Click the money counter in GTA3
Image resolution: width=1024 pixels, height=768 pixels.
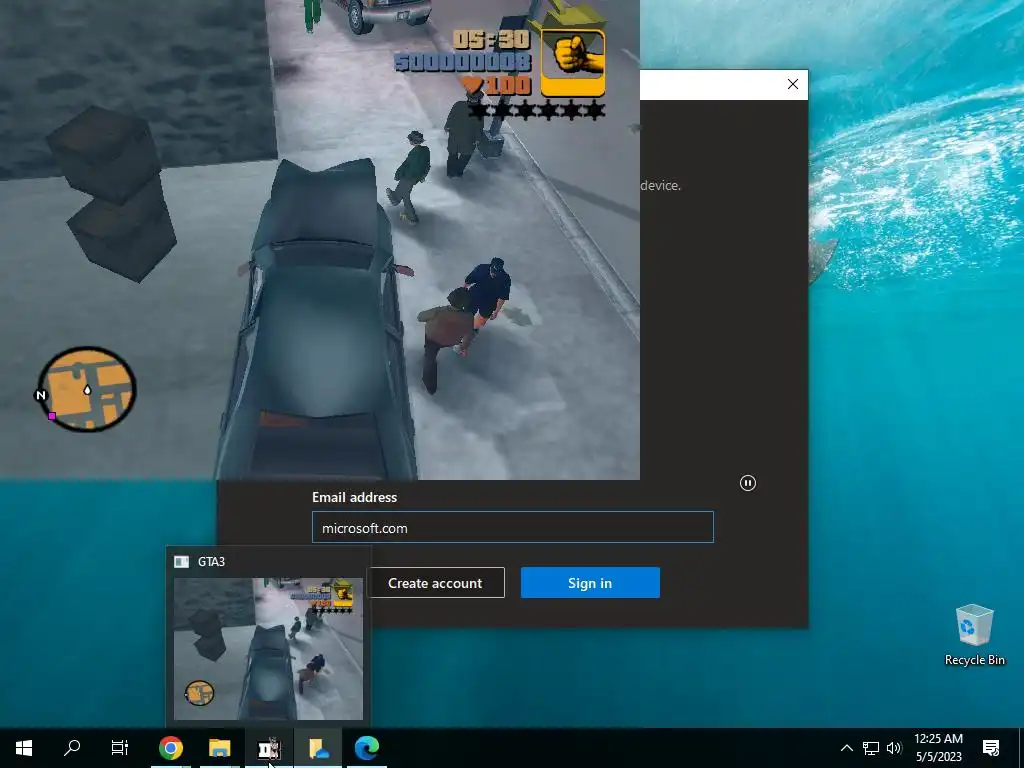point(462,63)
